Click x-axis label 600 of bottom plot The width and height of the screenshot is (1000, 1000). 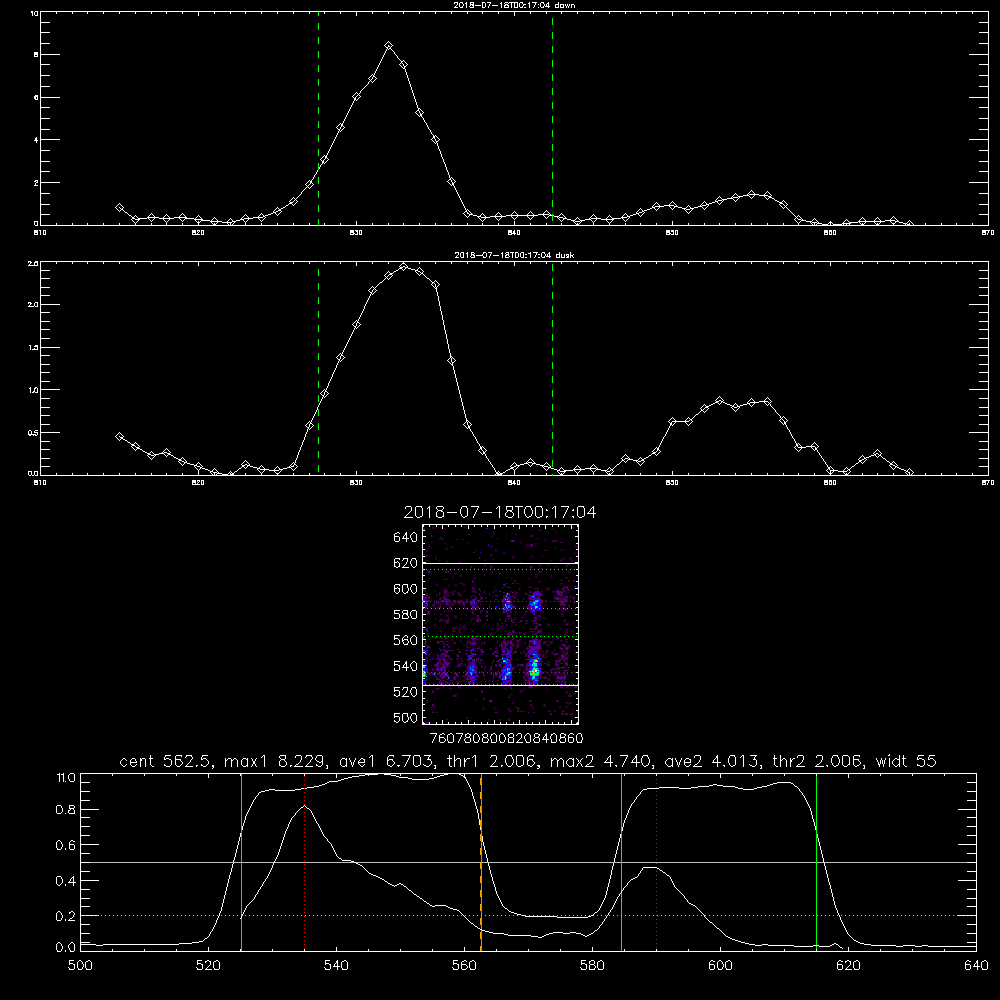(x=720, y=966)
